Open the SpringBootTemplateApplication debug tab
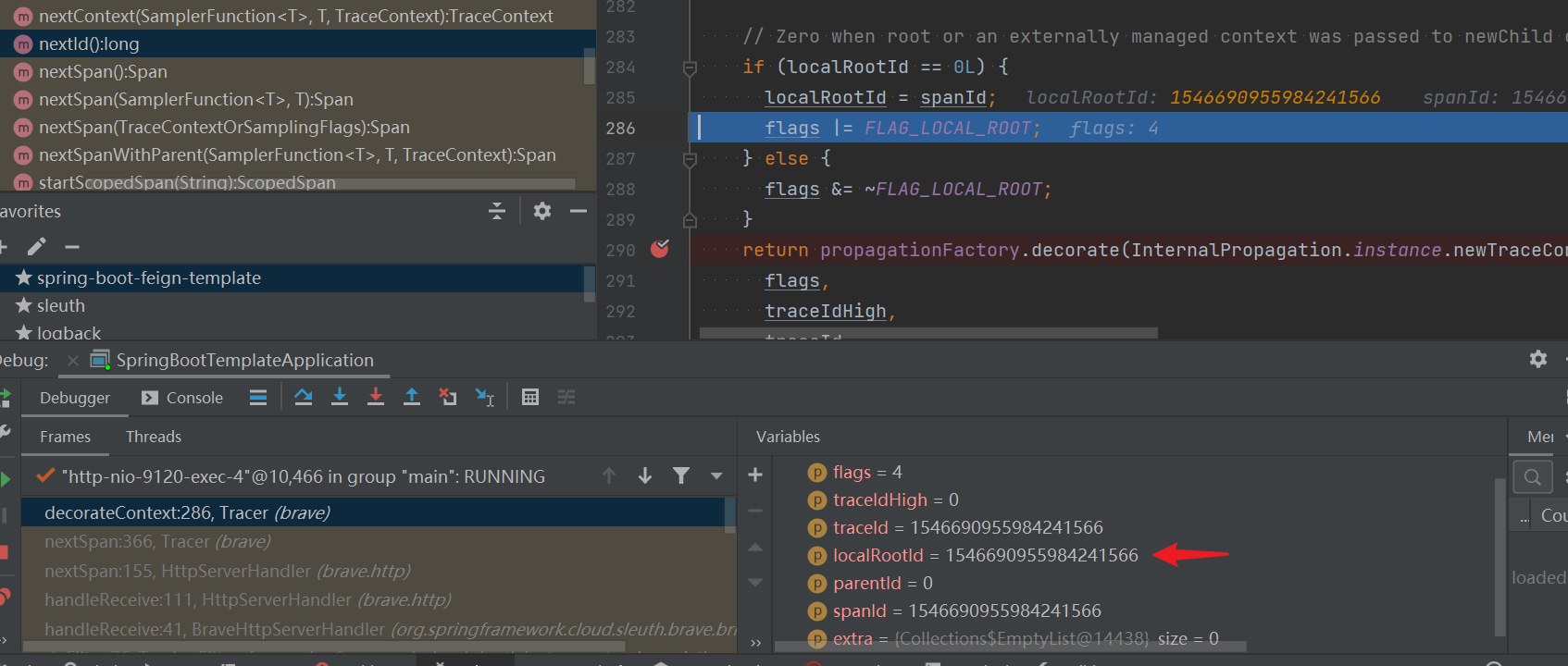The width and height of the screenshot is (1568, 666). coord(233,360)
